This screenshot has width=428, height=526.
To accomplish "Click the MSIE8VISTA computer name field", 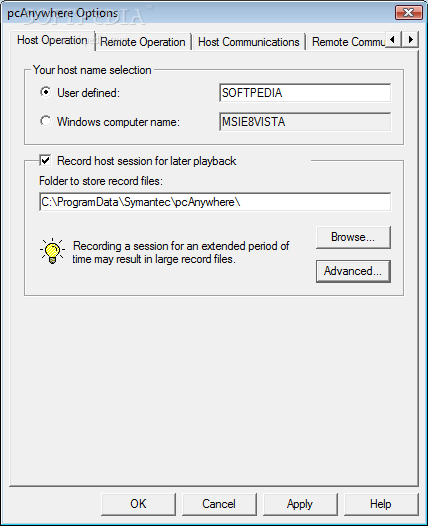I will pyautogui.click(x=305, y=121).
